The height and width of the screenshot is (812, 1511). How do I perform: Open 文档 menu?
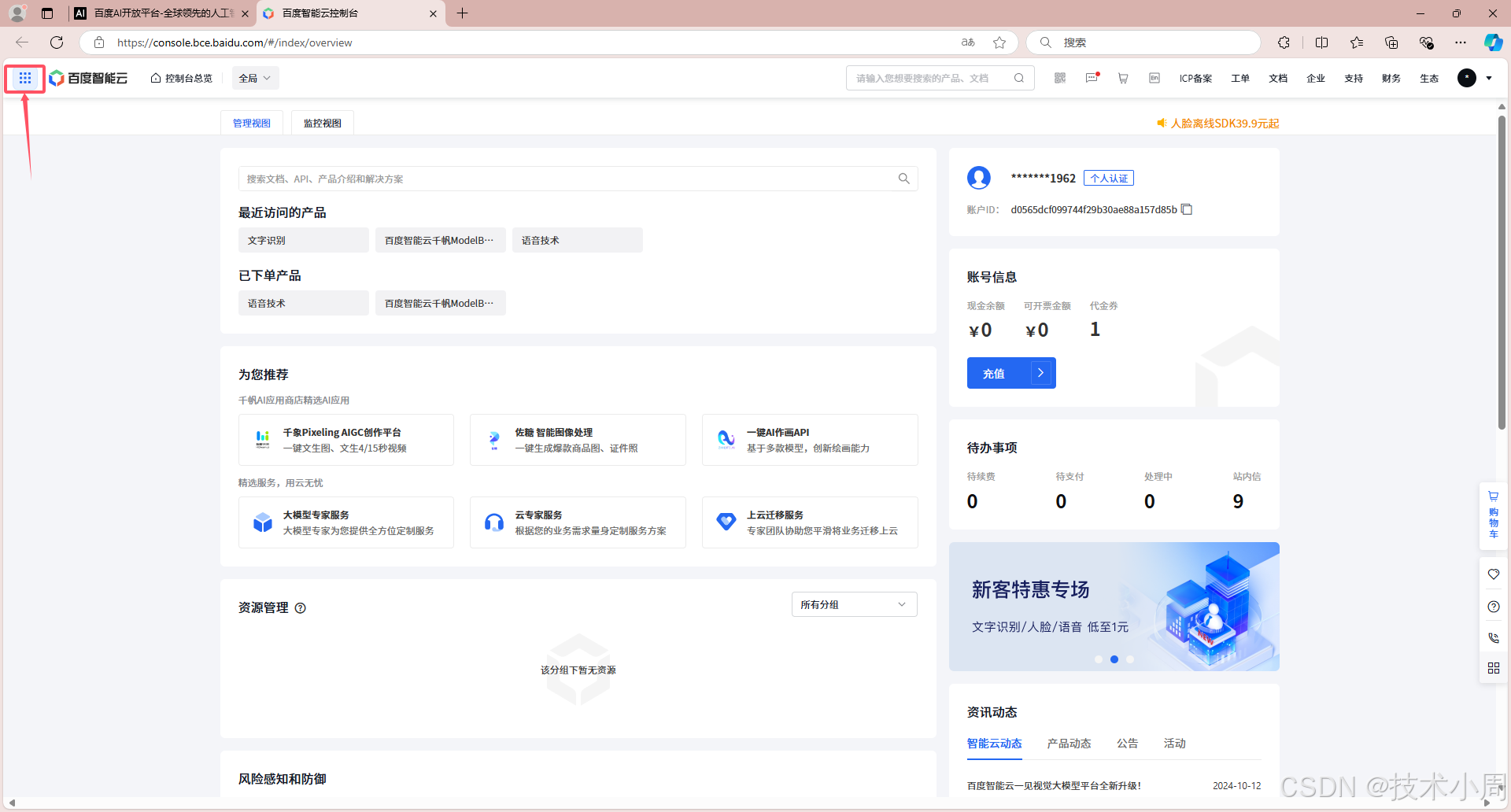click(x=1278, y=78)
